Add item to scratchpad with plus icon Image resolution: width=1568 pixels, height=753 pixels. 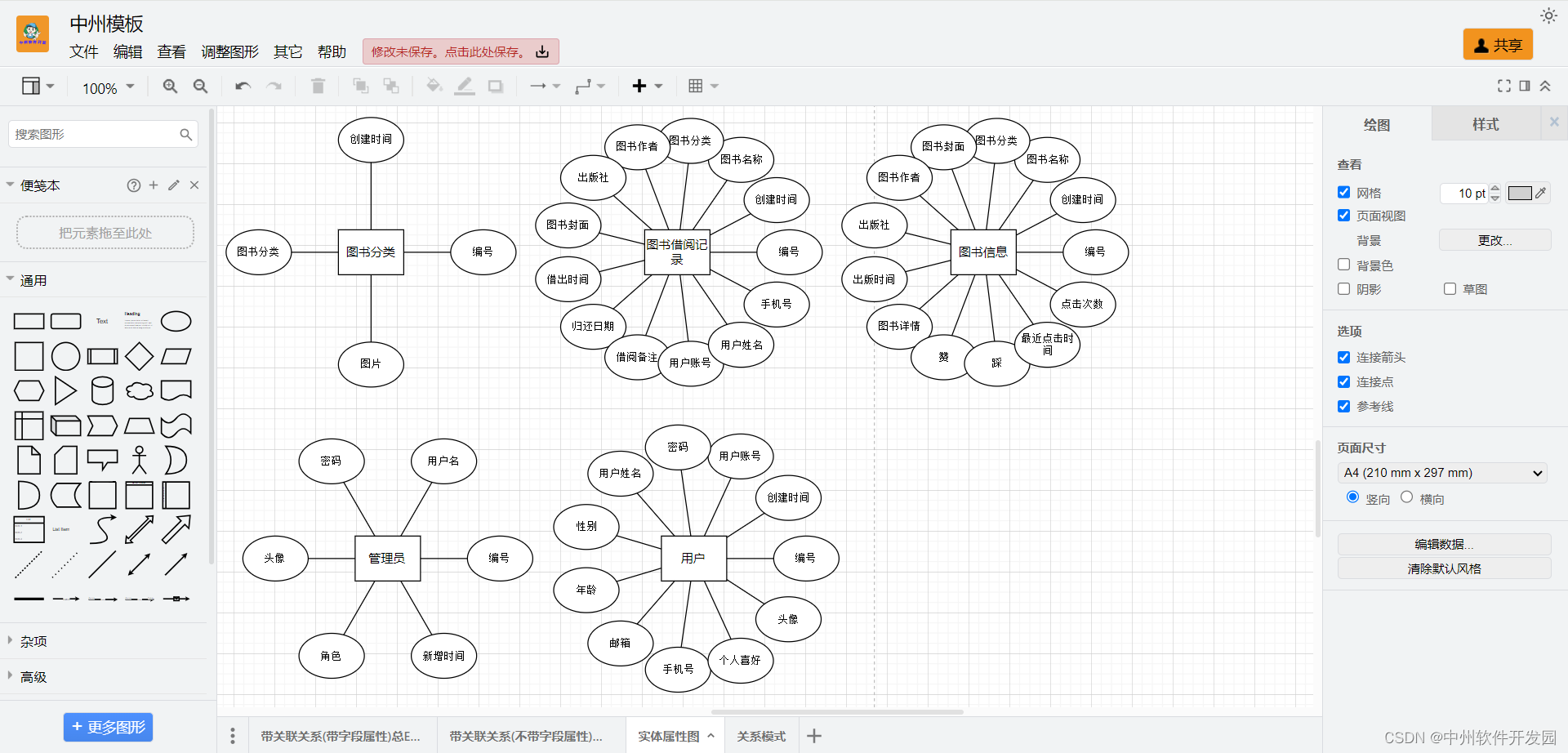point(154,185)
